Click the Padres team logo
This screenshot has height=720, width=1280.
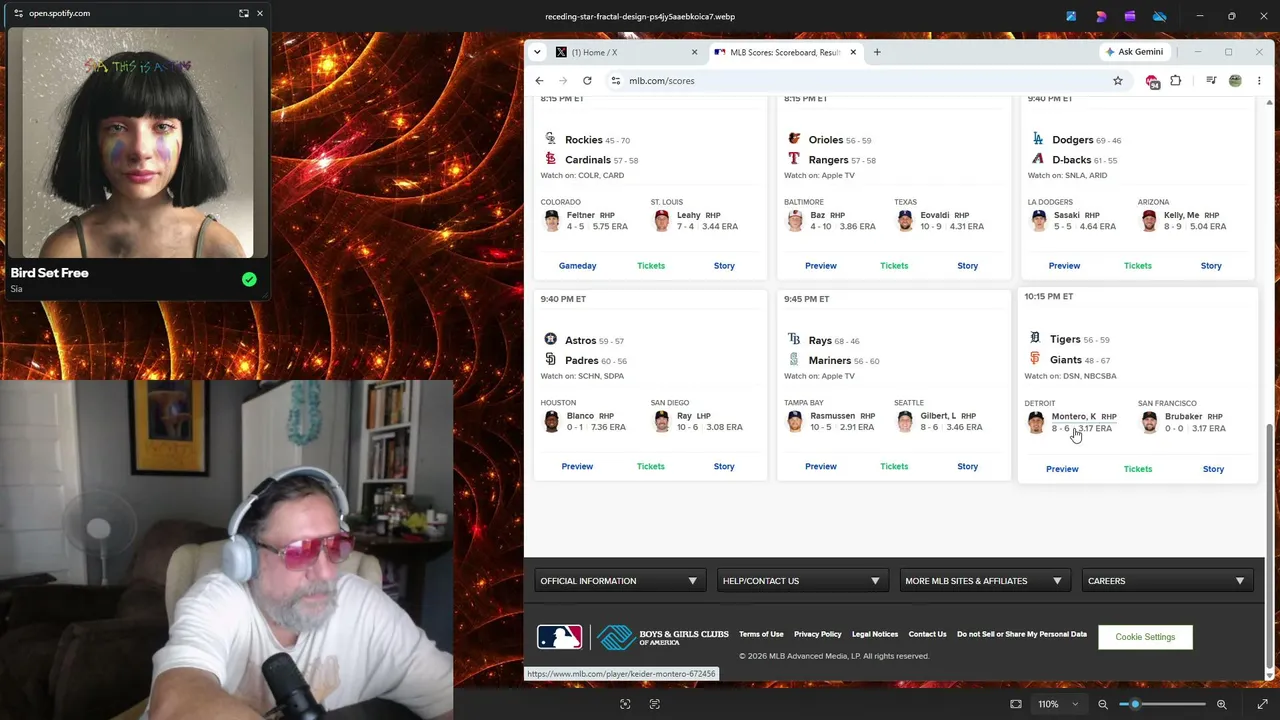[550, 360]
